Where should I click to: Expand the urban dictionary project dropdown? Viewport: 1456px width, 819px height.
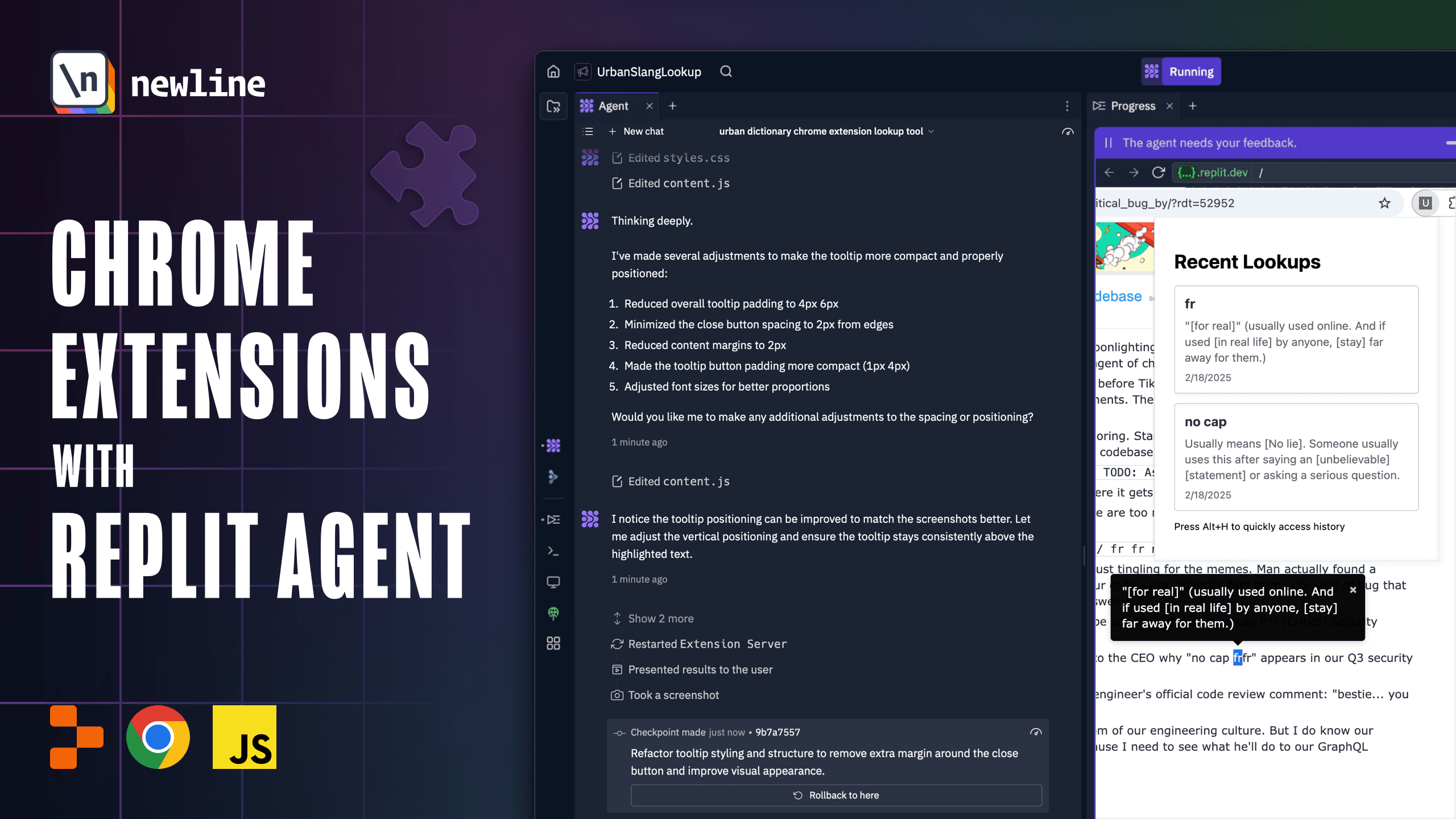pyautogui.click(x=929, y=131)
